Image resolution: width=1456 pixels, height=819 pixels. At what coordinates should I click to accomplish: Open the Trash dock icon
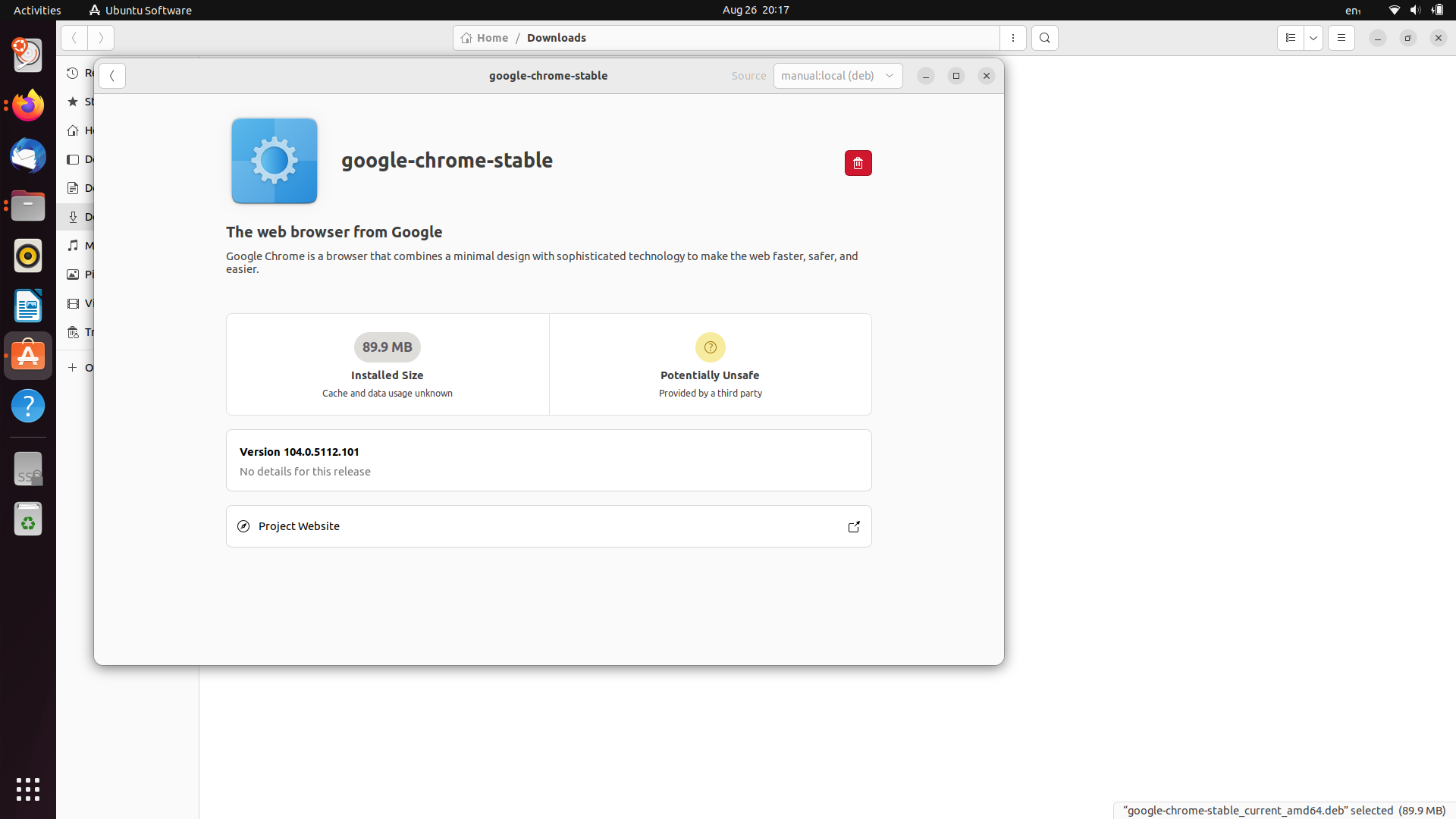28,519
